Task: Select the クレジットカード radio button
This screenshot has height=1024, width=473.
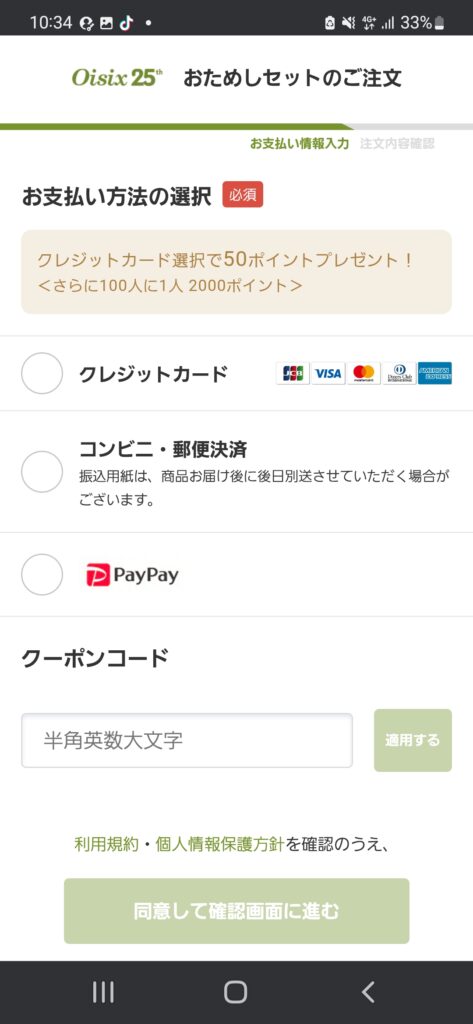Action: click(x=42, y=373)
